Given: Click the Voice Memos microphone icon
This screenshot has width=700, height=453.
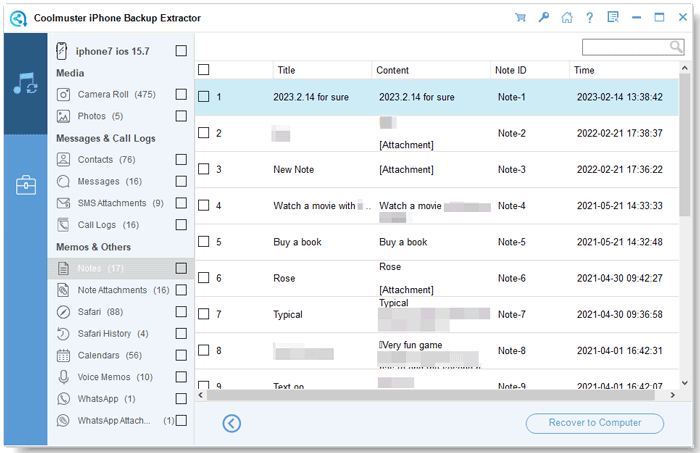Looking at the screenshot, I should coord(63,377).
